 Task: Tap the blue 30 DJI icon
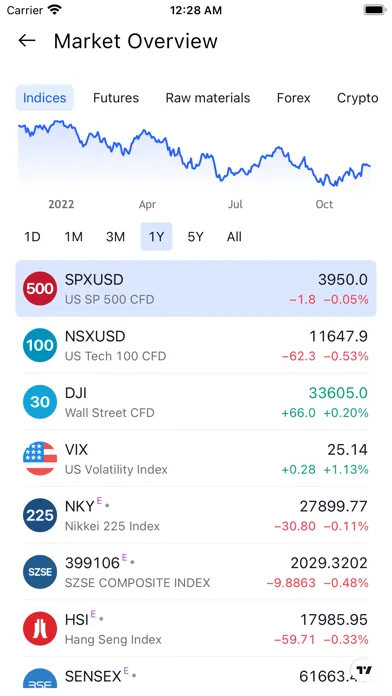click(x=40, y=402)
